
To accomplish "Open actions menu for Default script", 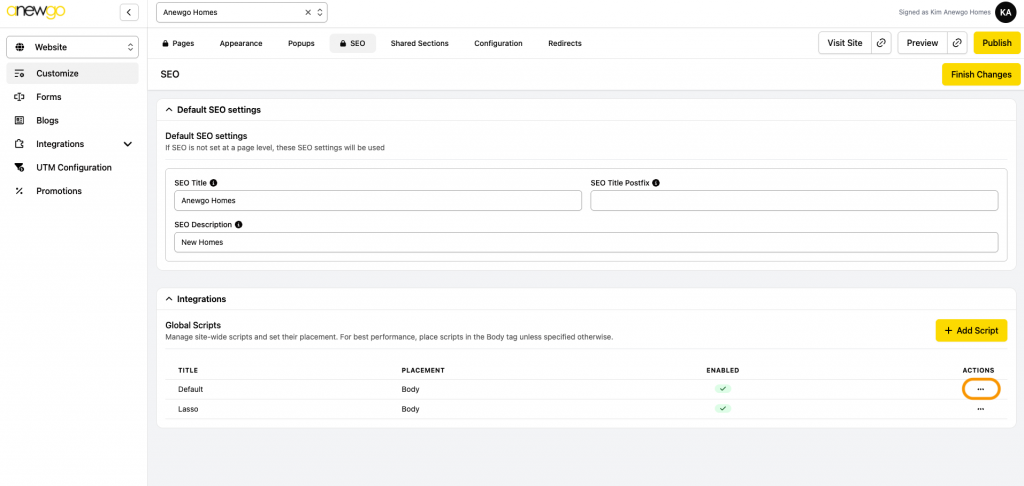I will 980,389.
